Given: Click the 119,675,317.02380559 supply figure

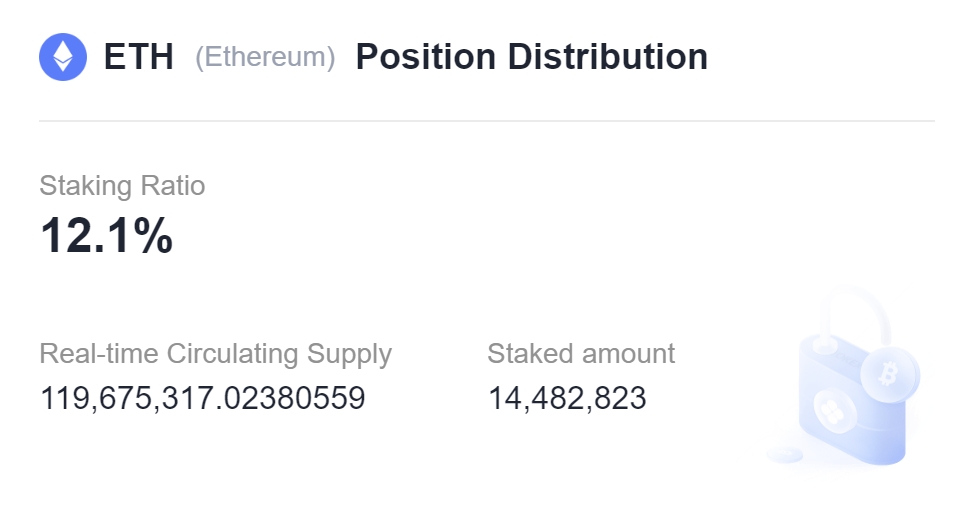Looking at the screenshot, I should pos(203,398).
